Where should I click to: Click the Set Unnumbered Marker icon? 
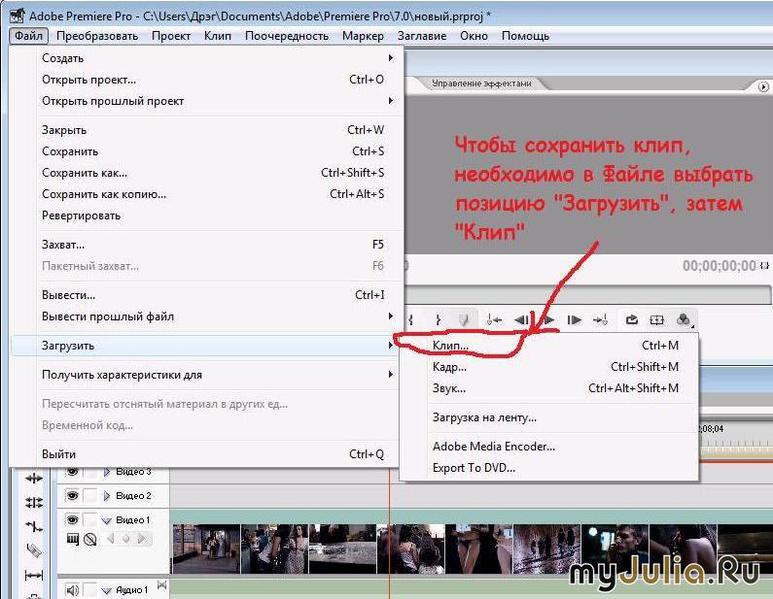coord(463,320)
